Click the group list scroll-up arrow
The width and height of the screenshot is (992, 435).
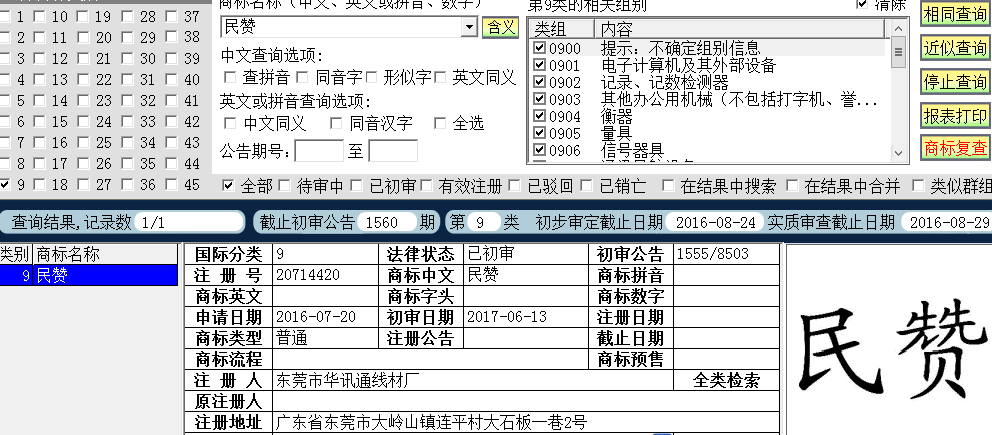(x=898, y=28)
